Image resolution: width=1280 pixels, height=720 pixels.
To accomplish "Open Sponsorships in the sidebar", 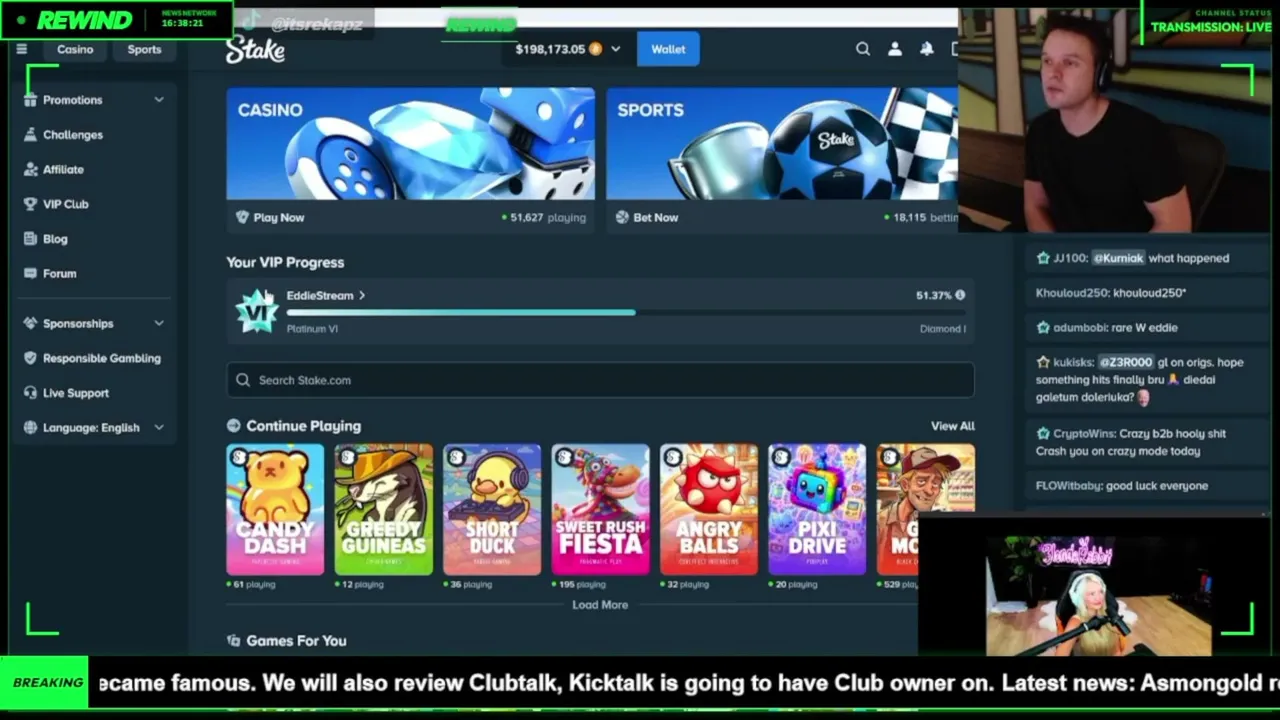I will (78, 324).
